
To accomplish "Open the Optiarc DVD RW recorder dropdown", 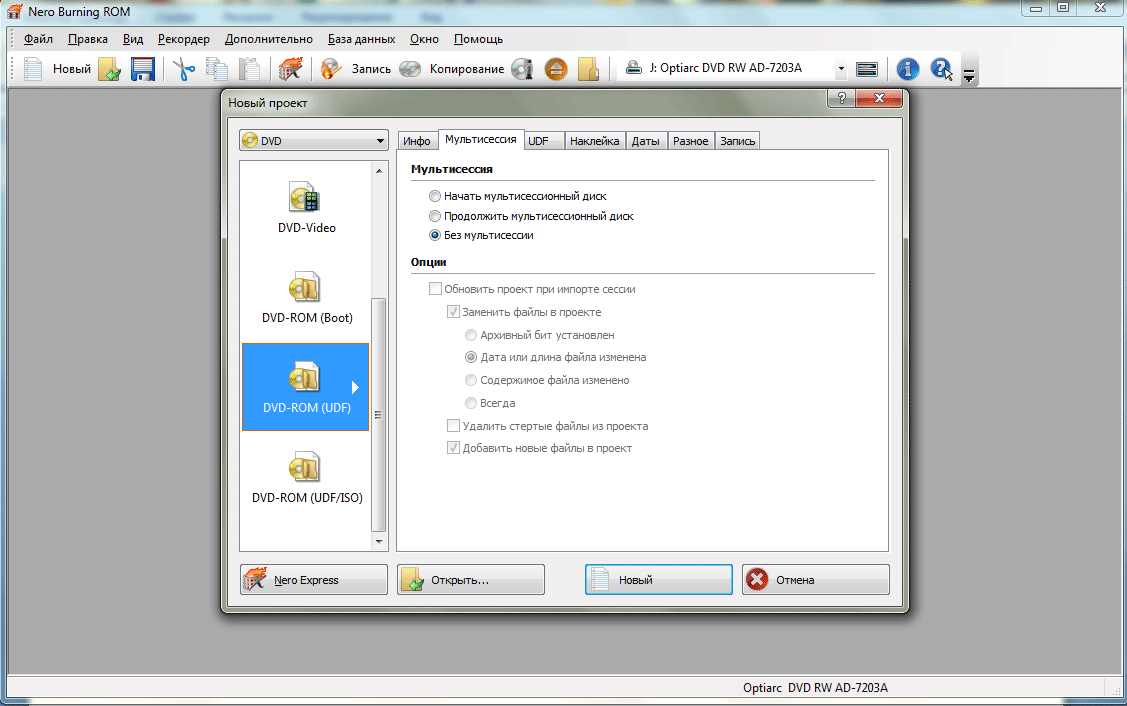I will pyautogui.click(x=841, y=69).
